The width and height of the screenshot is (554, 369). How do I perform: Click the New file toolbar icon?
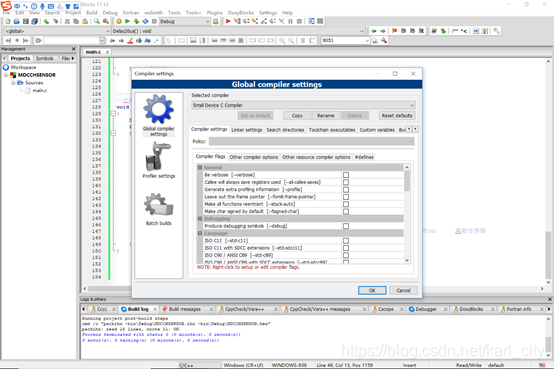pos(8,22)
